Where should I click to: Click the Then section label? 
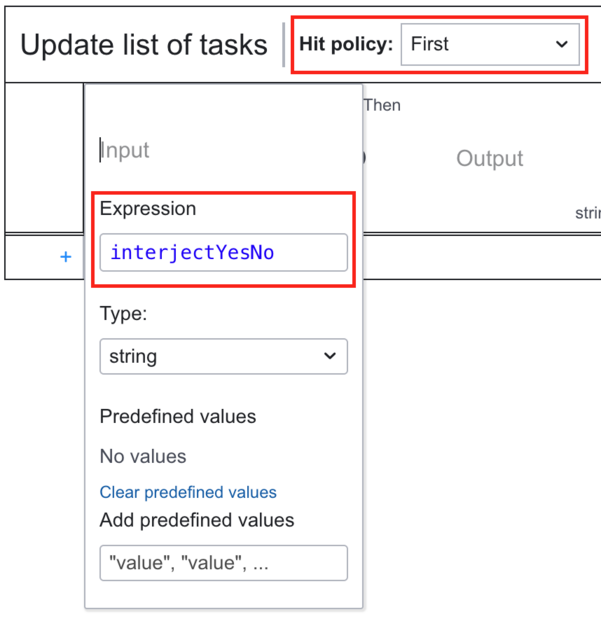(x=382, y=105)
